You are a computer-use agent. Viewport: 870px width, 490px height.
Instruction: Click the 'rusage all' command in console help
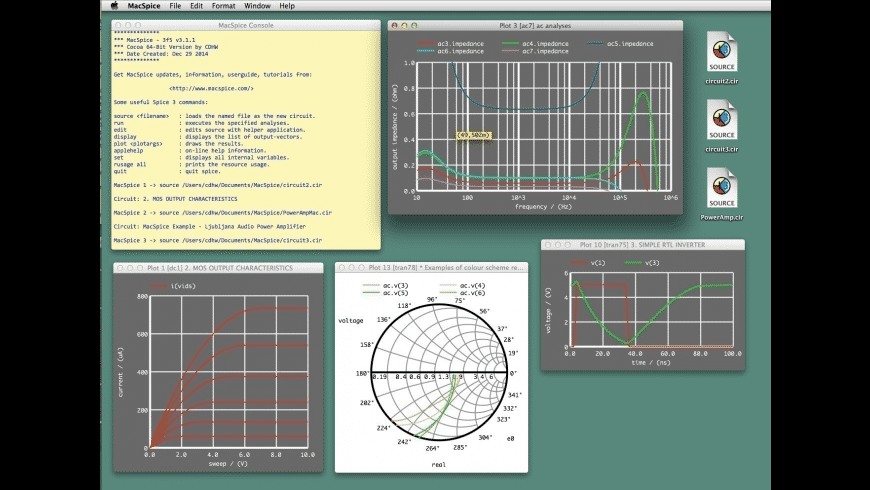pos(130,164)
